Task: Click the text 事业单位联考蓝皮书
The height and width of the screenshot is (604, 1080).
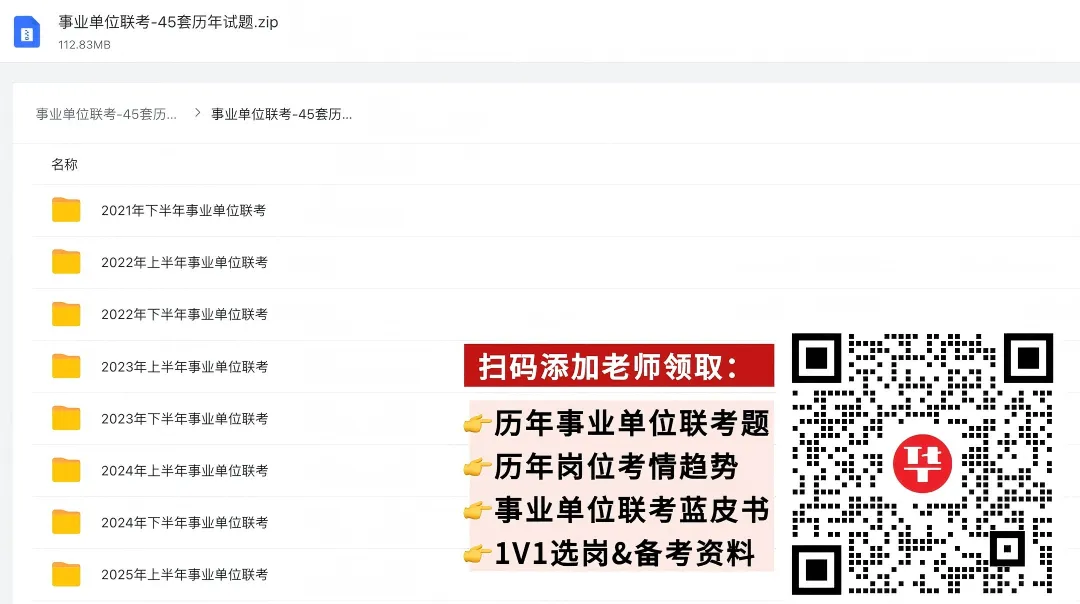Action: point(632,510)
